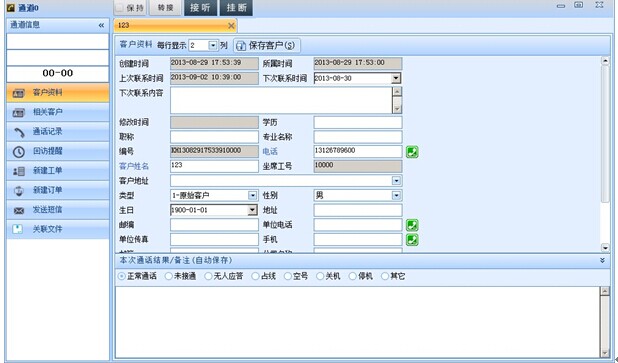Open the 客户地址 dropdown
Viewport: 618px width, 363px height.
coord(396,181)
